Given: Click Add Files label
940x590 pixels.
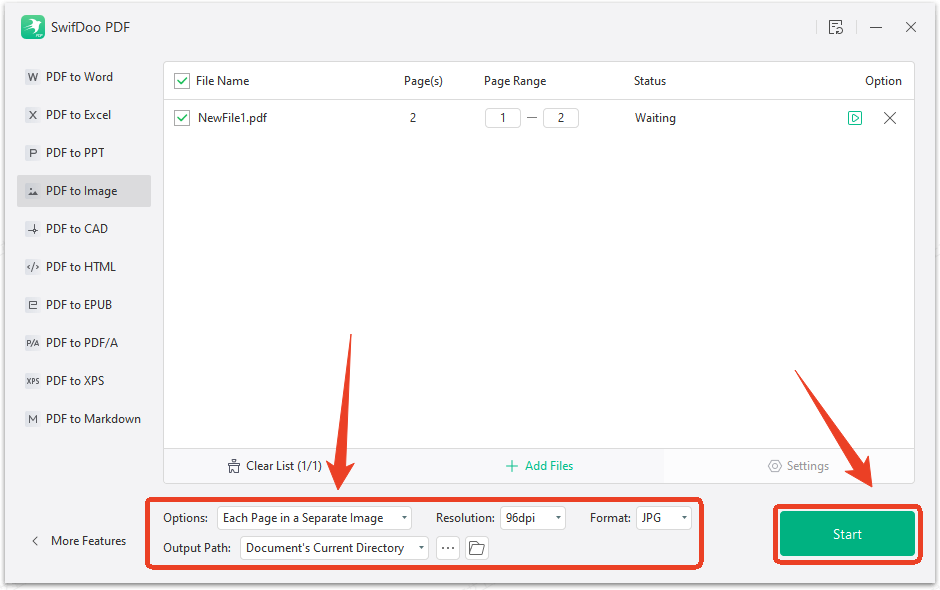Looking at the screenshot, I should pyautogui.click(x=549, y=466).
